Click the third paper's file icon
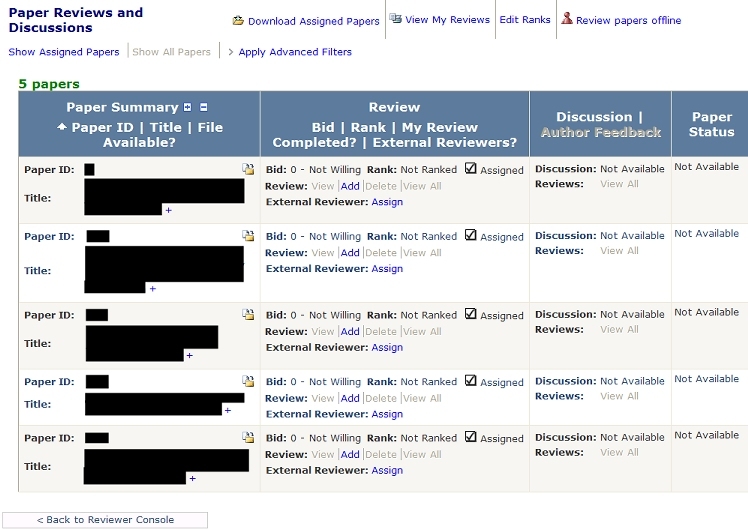Screen dimensions: 748x530 tap(248, 315)
